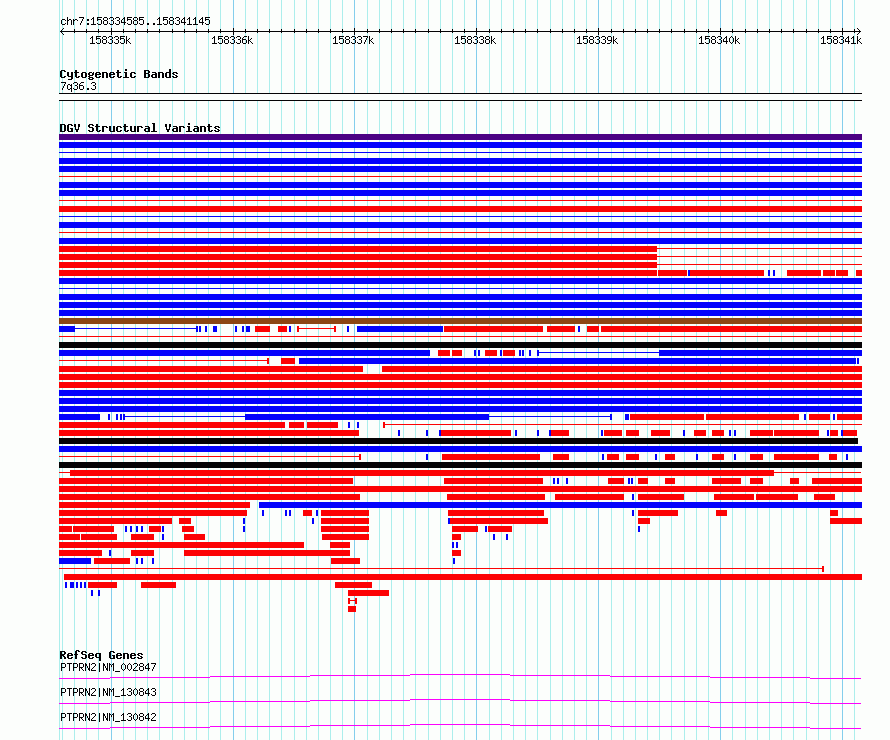Click the 158341k ruler label

(x=841, y=40)
